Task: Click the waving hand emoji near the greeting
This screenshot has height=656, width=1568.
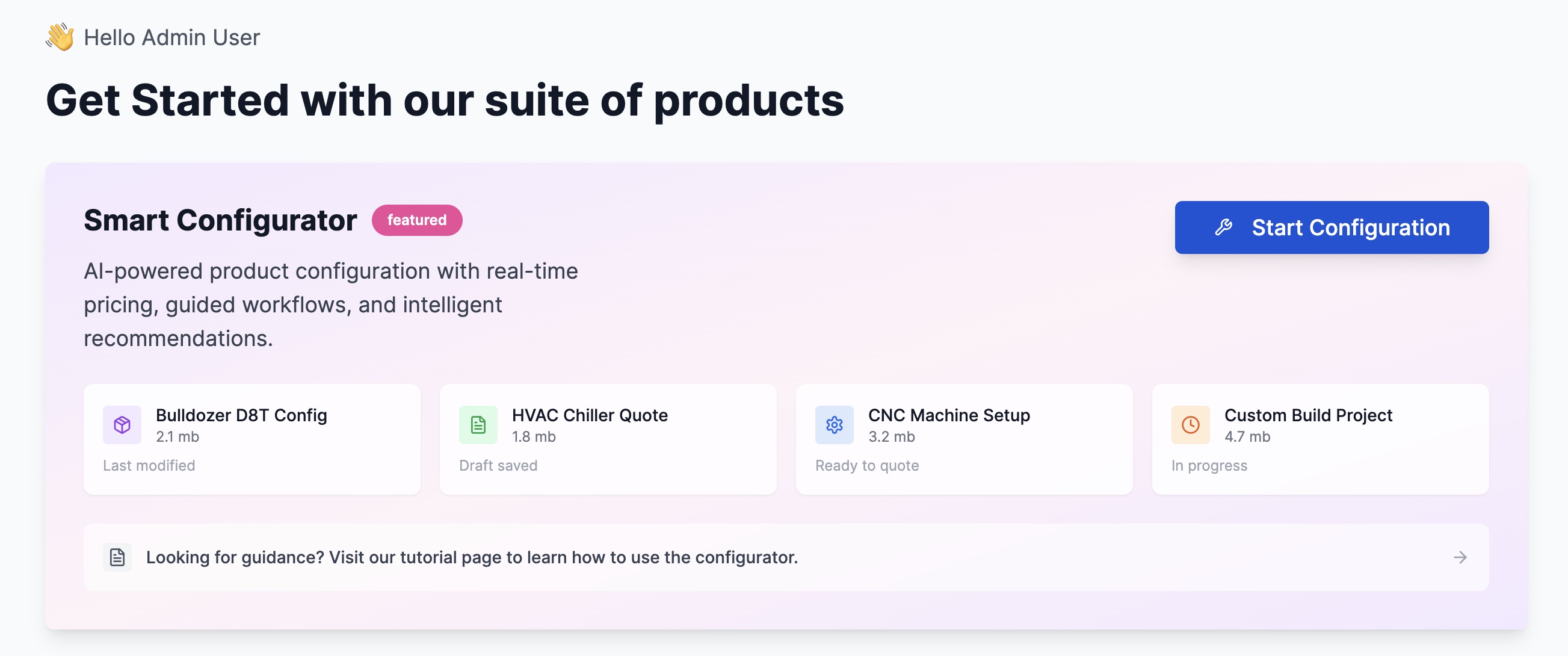Action: click(x=60, y=37)
